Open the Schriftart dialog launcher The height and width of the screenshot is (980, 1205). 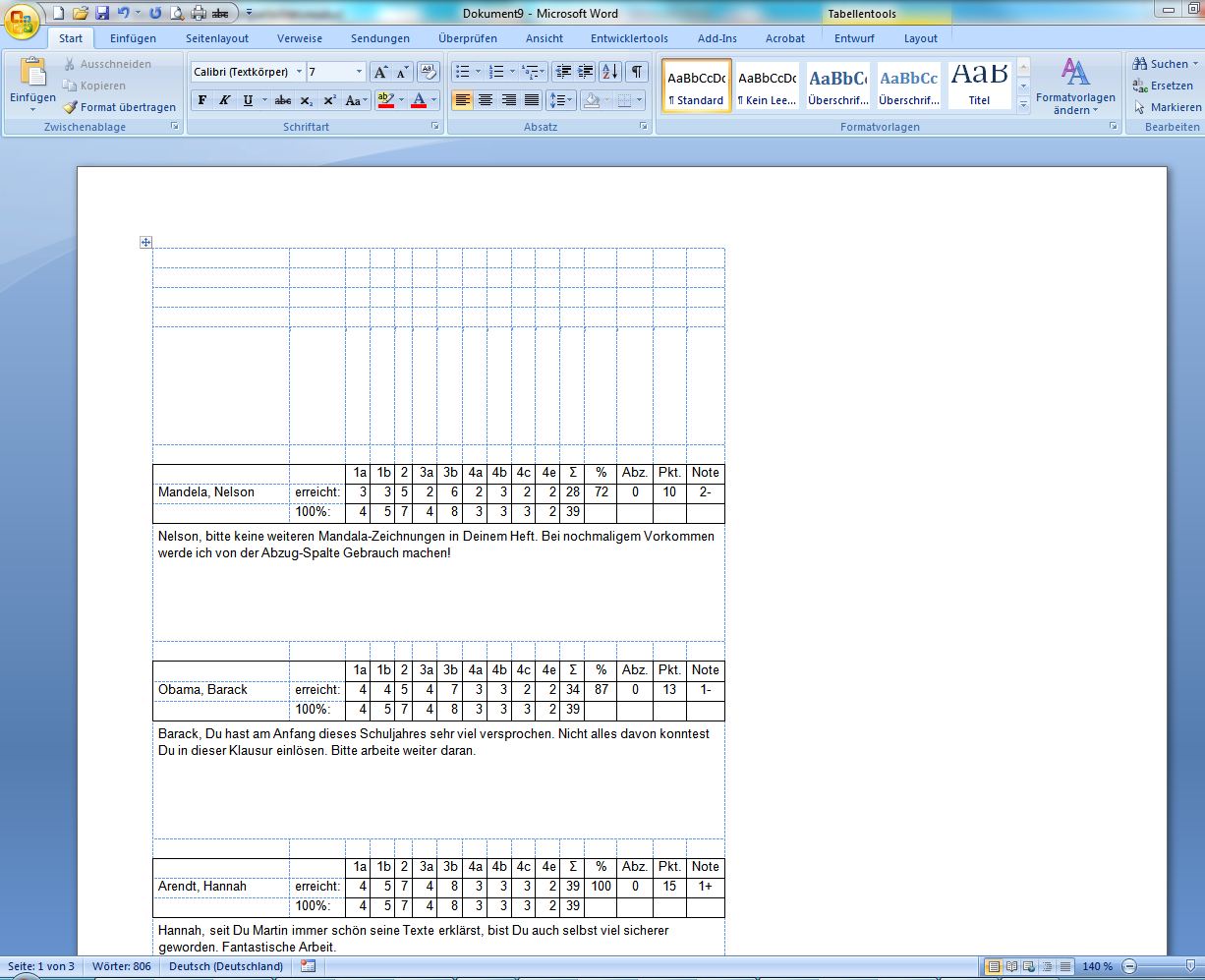click(x=435, y=127)
